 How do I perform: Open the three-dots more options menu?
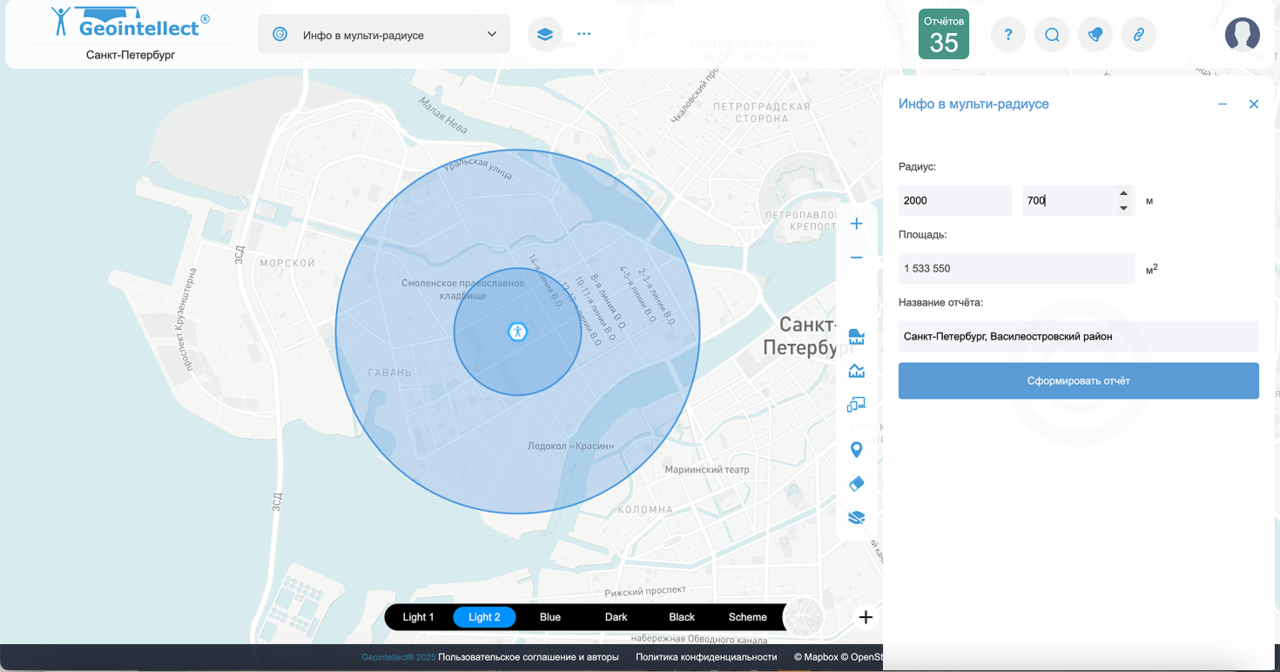pos(584,34)
